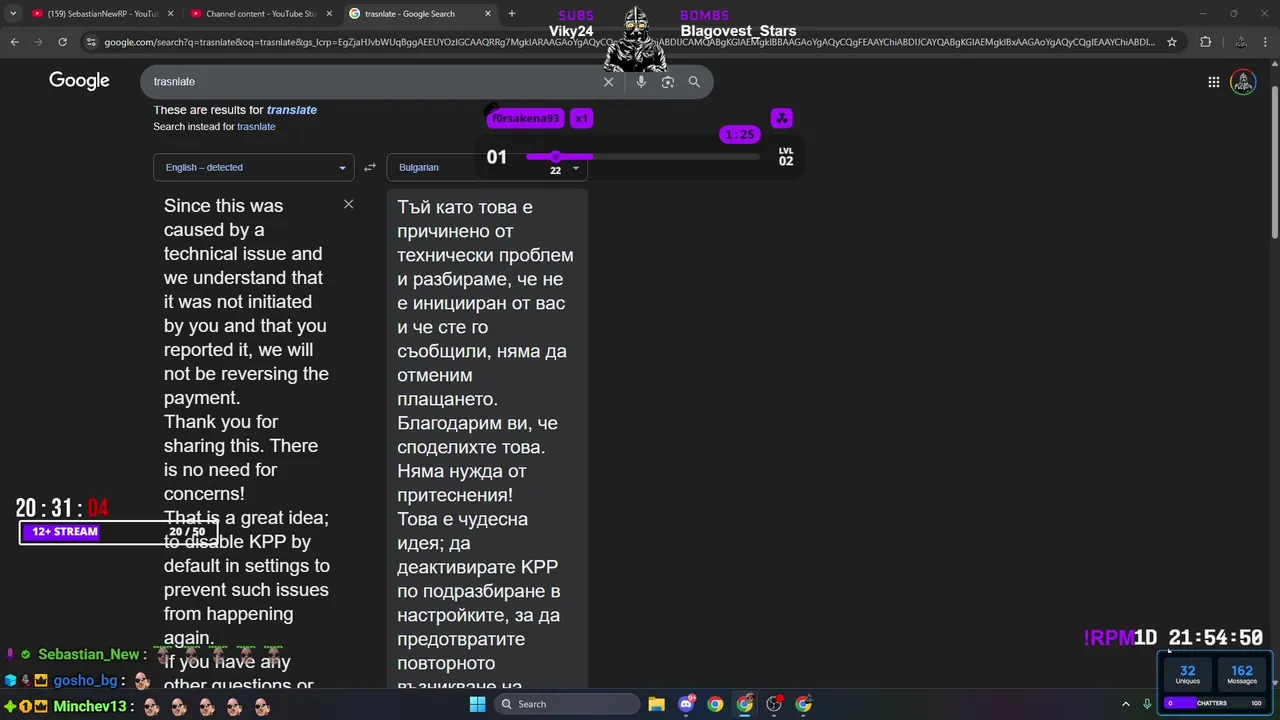Click the Blagovest_Stars bombs name
Screen dimensions: 1280x720
738,31
